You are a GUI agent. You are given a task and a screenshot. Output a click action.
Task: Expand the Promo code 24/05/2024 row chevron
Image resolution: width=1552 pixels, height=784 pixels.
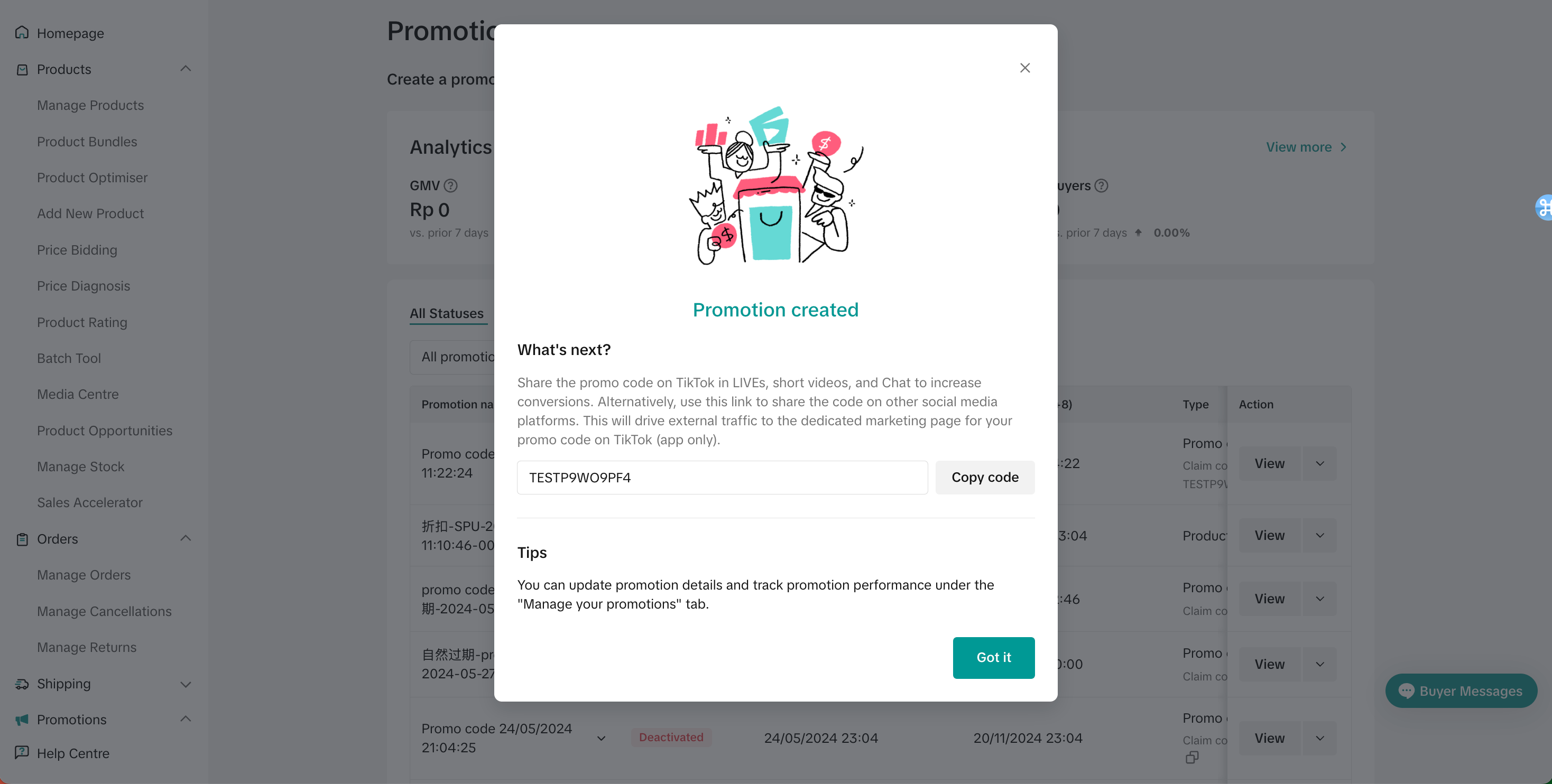coord(601,738)
